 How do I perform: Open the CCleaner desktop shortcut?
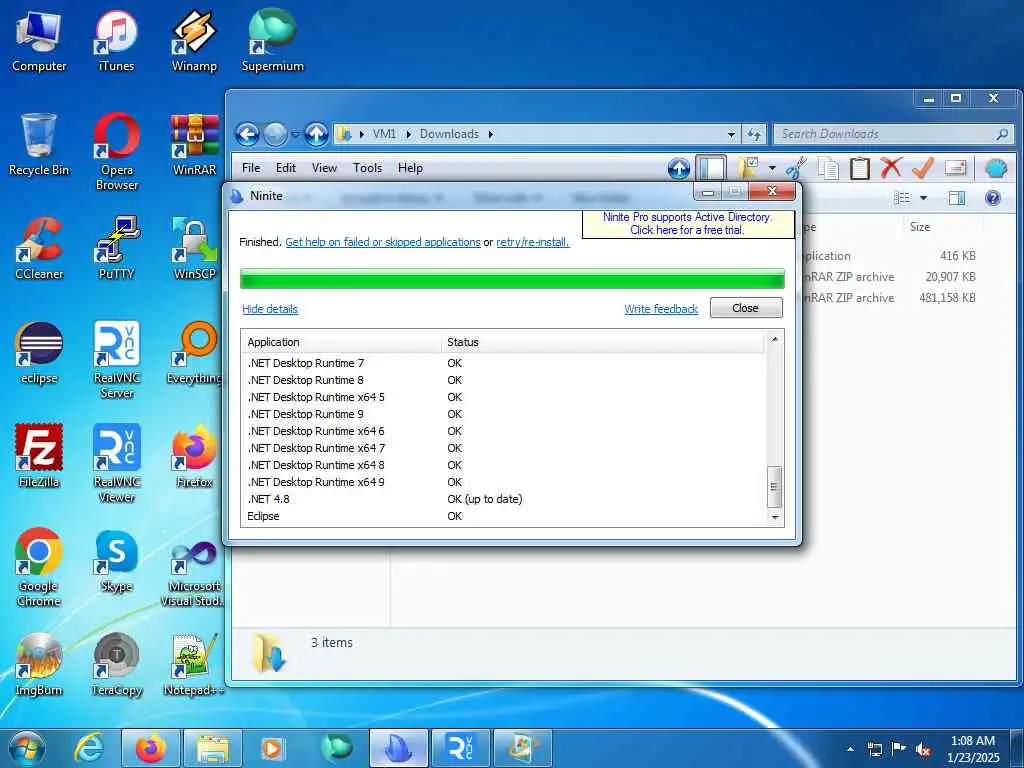(x=39, y=249)
